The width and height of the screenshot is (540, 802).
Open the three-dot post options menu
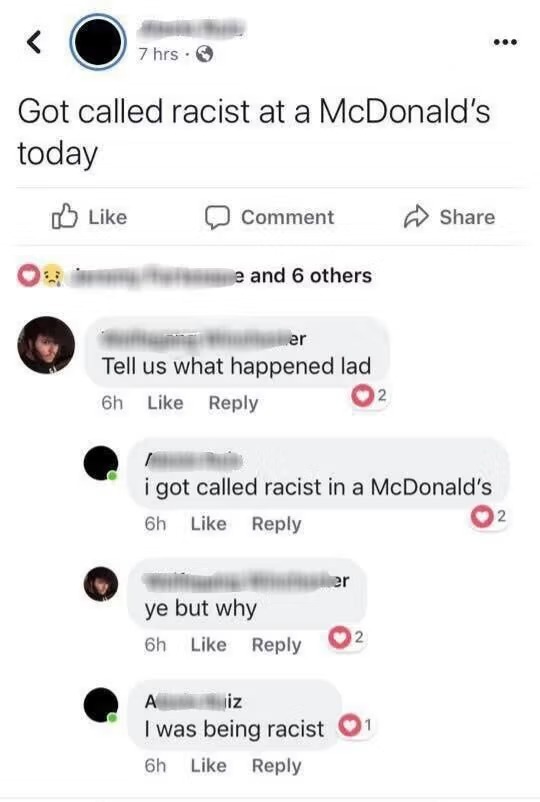click(505, 41)
